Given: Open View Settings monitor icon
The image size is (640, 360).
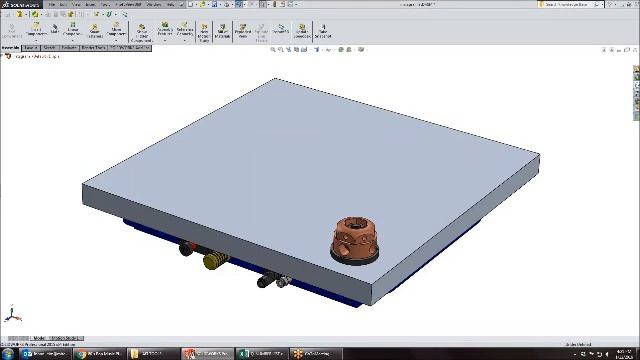Looking at the screenshot, I should tap(361, 50).
